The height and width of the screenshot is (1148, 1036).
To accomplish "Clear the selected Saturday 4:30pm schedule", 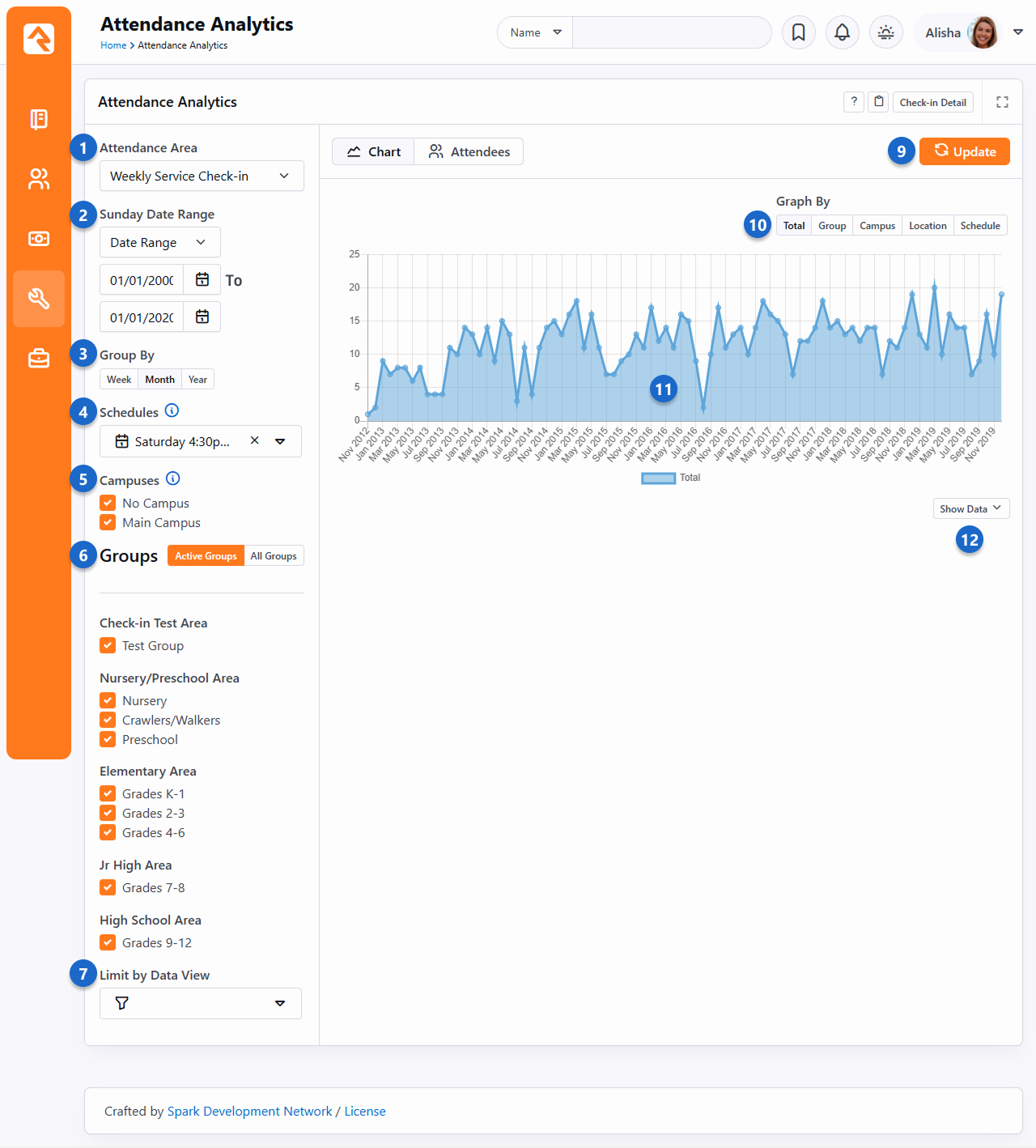I will coord(254,441).
